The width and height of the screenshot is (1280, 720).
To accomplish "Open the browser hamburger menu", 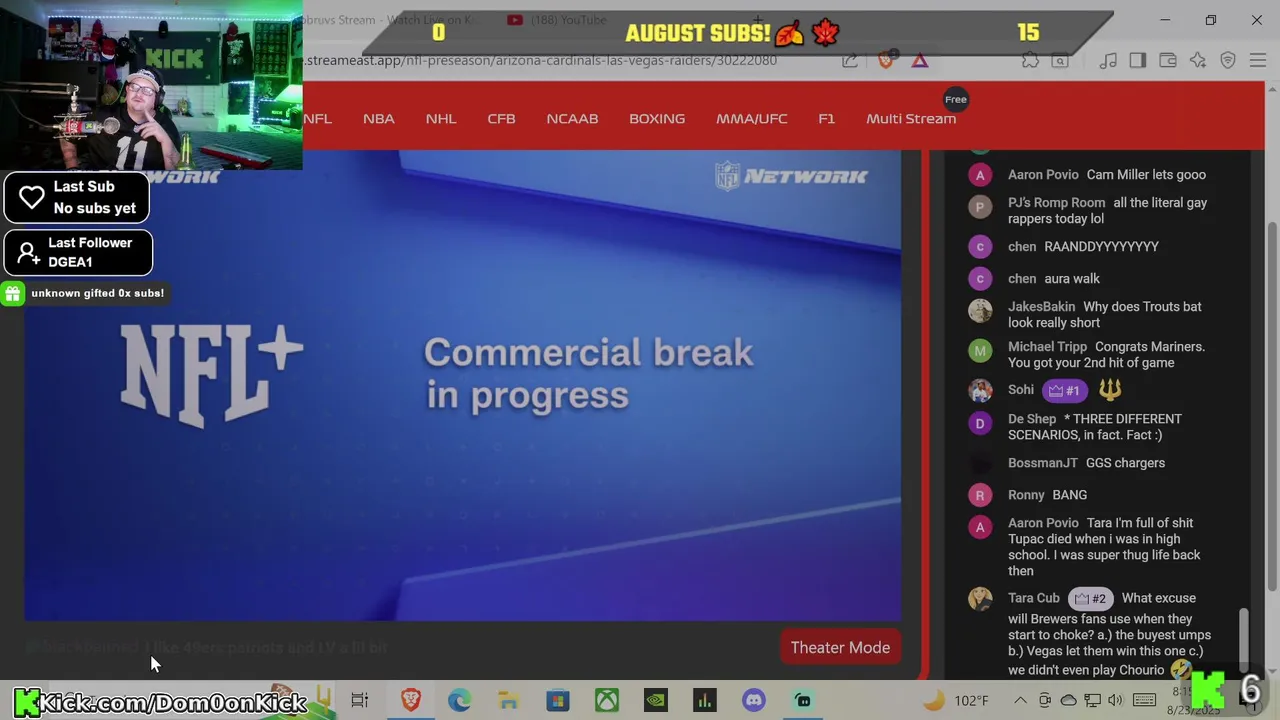I will 1258,61.
